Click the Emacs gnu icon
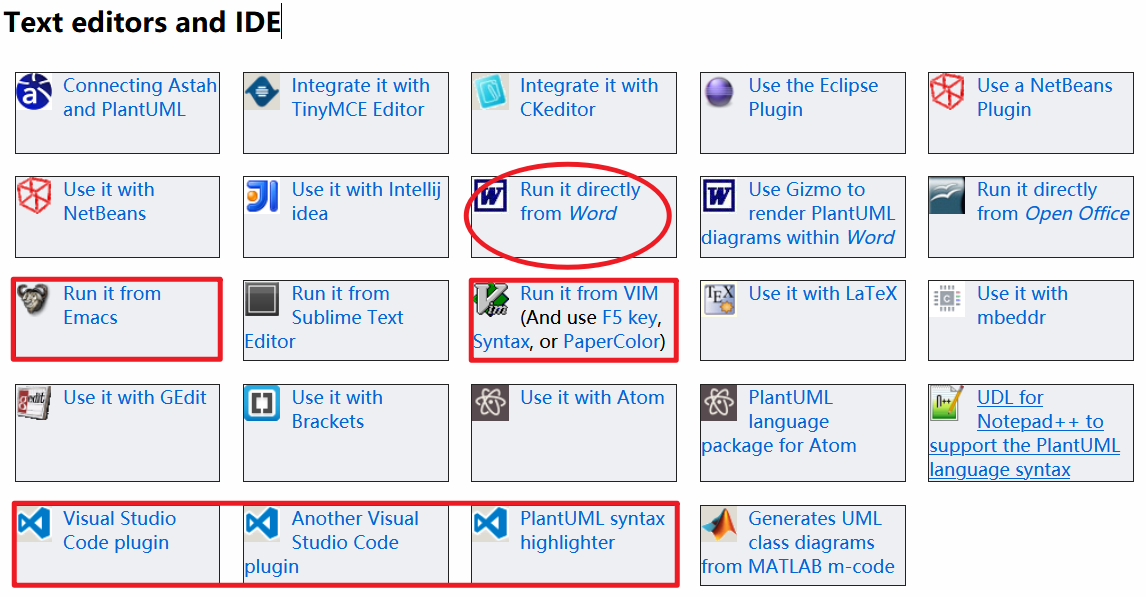 click(x=34, y=300)
